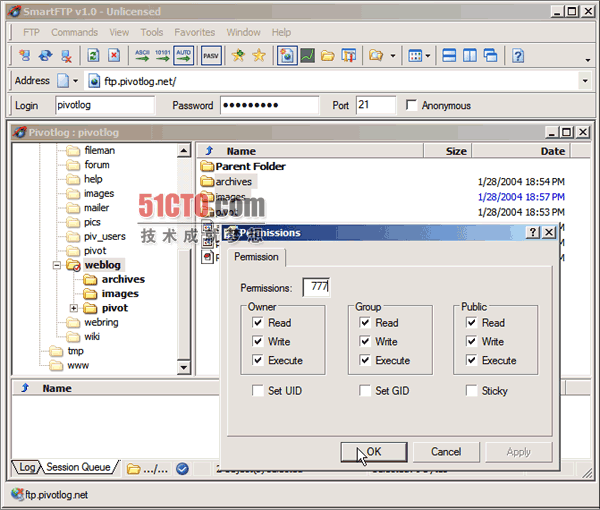Click the Disconnect toolbar icon
The image size is (600, 510).
click(x=66, y=56)
